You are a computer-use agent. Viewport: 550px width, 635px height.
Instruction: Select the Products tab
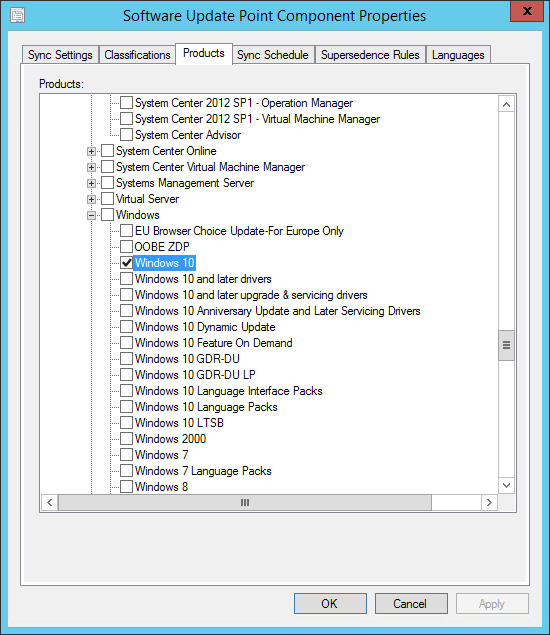(x=204, y=53)
